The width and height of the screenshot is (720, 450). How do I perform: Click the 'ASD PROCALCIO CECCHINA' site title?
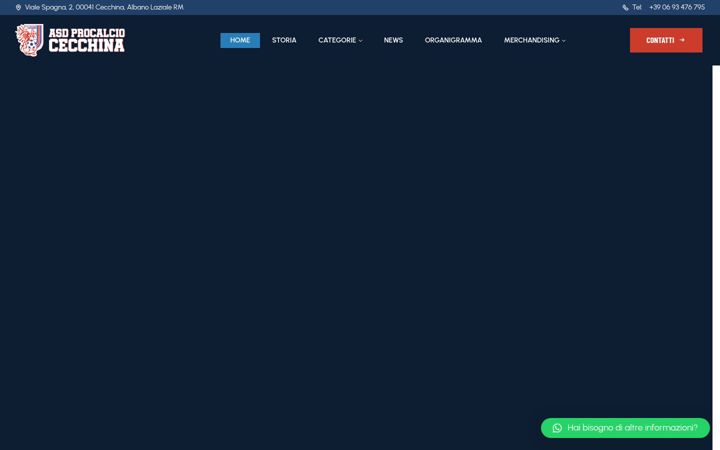point(87,40)
